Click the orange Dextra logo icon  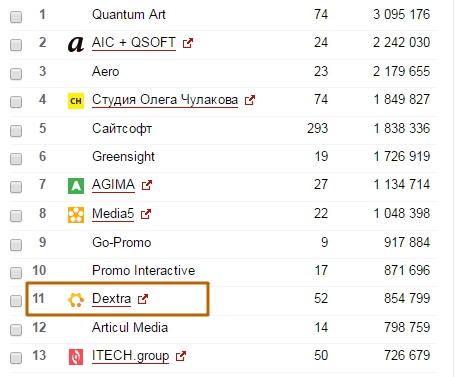click(76, 300)
